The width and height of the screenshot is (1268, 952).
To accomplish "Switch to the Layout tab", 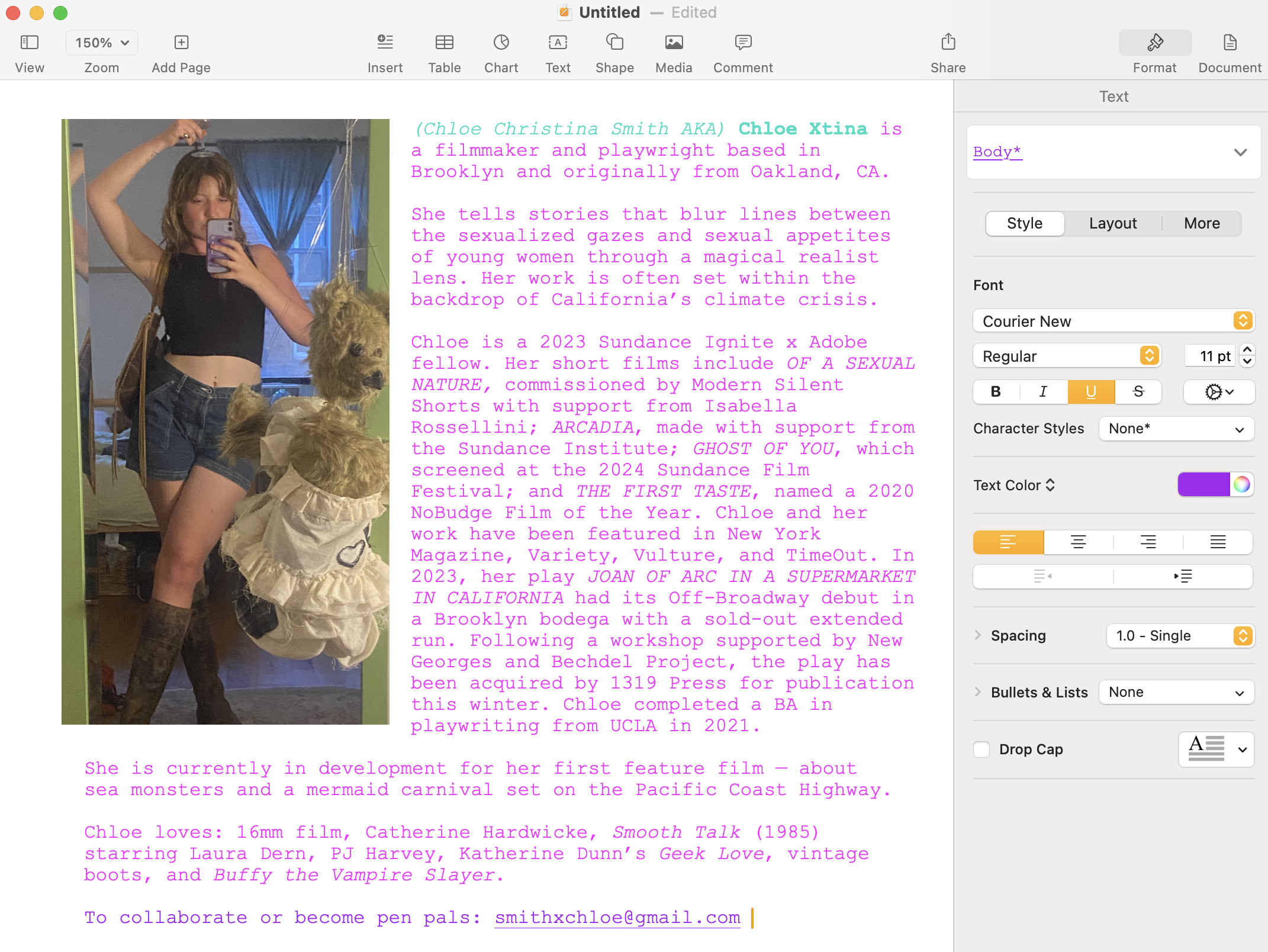I will pos(1112,223).
